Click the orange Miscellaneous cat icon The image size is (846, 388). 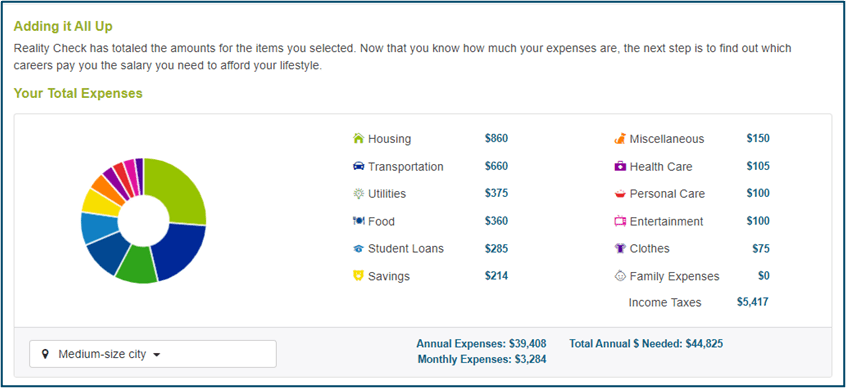click(620, 139)
